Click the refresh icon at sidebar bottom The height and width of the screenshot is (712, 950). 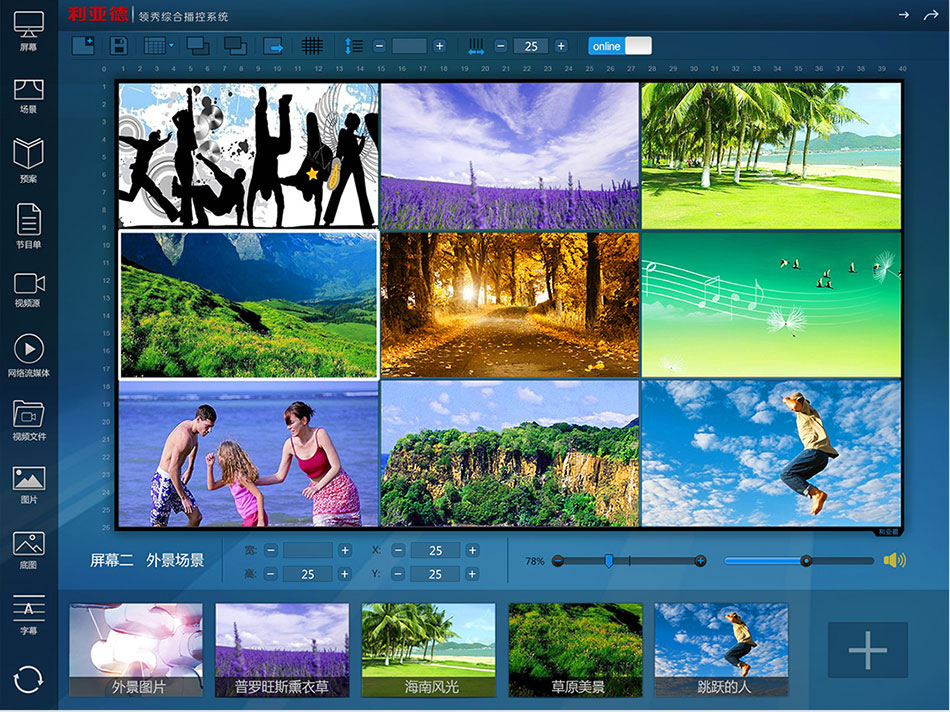pyautogui.click(x=29, y=679)
